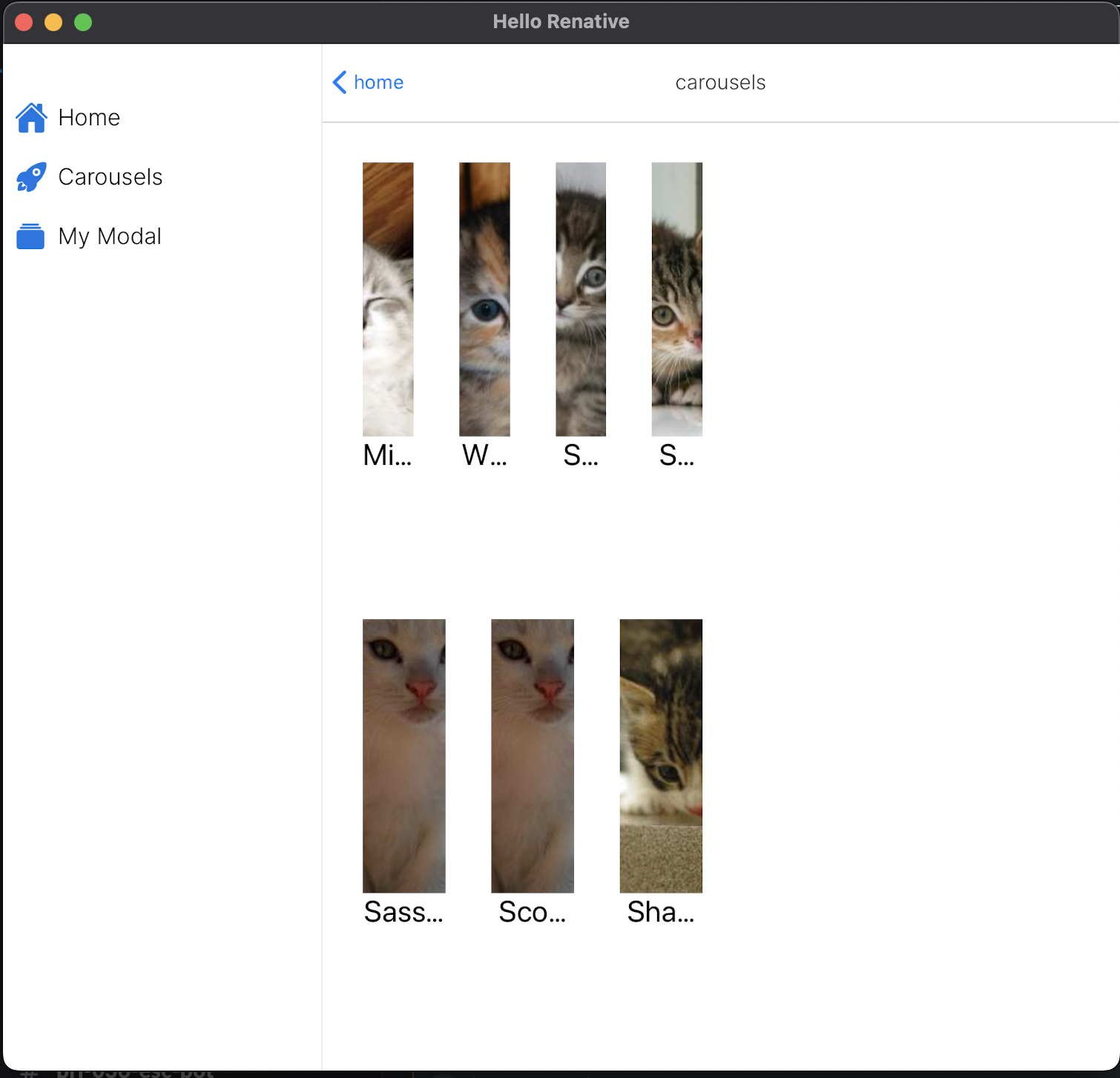Click the rocket Carousels icon
The image size is (1120, 1078).
click(30, 176)
